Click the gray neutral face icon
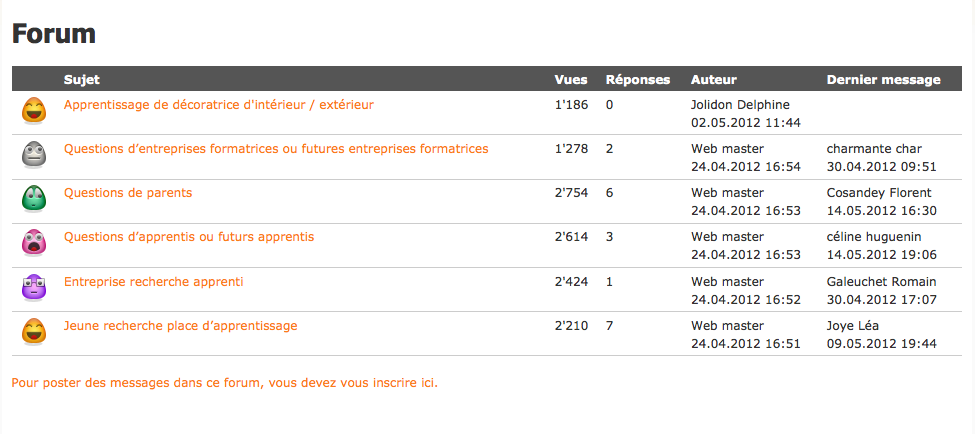 [x=34, y=155]
